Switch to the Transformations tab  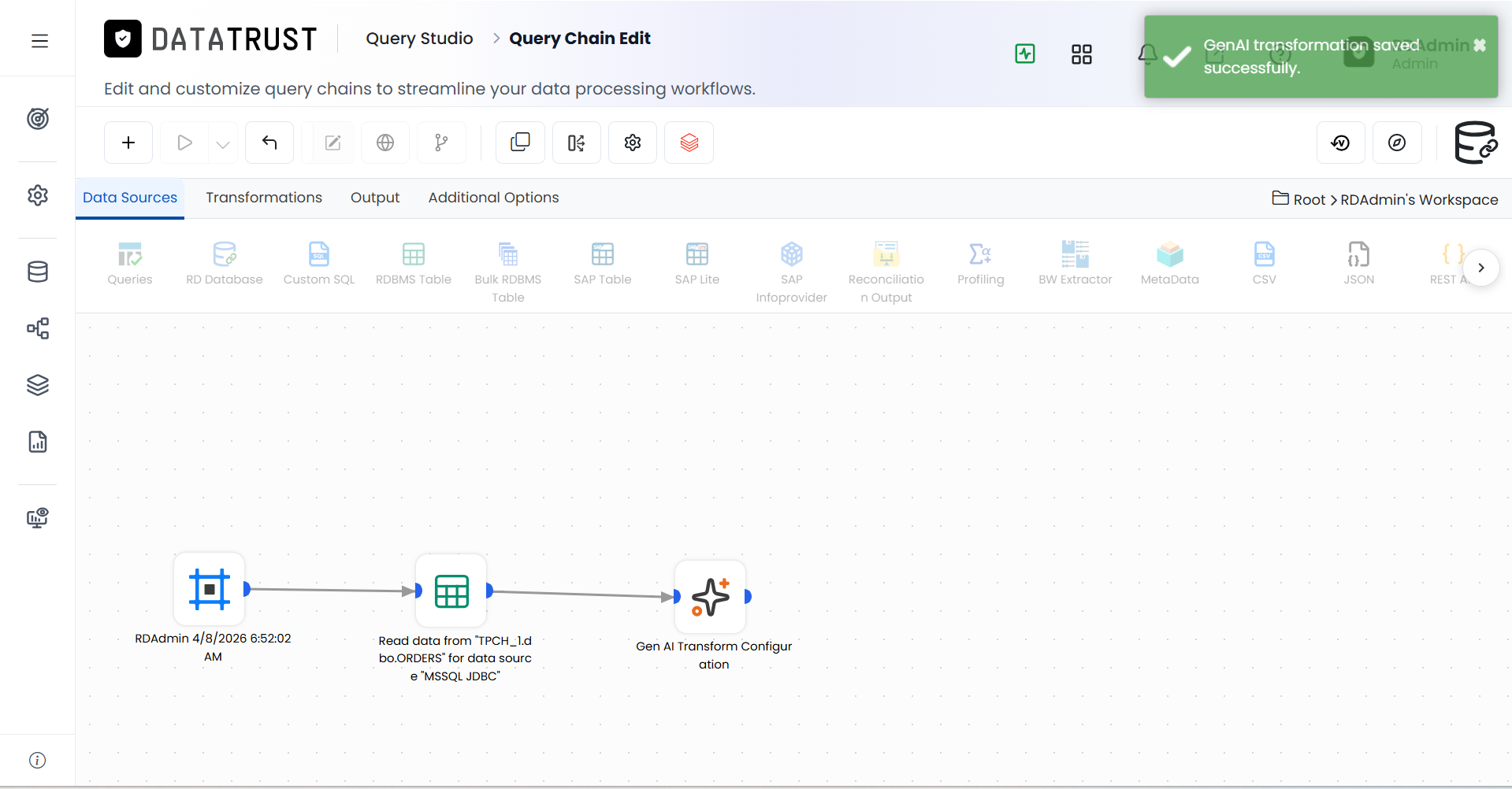click(264, 198)
